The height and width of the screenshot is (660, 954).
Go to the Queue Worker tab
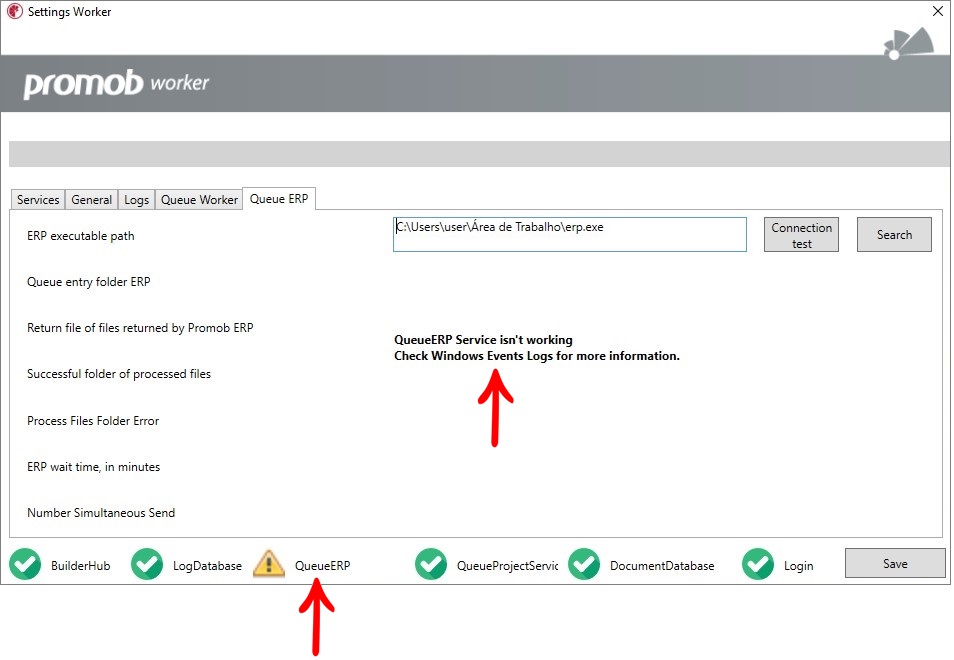point(199,200)
